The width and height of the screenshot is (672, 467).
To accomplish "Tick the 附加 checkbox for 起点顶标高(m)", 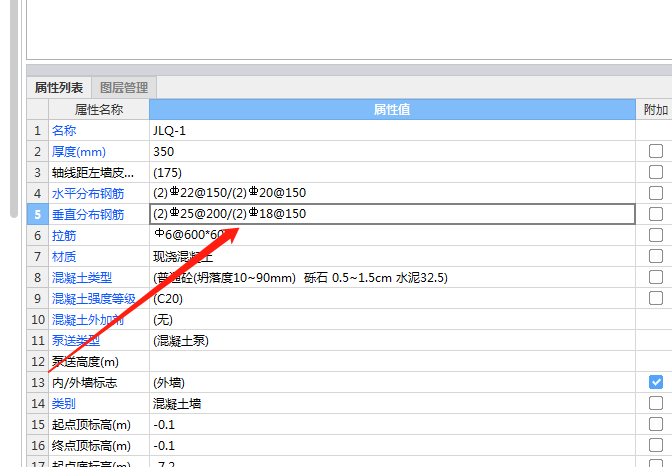I will tap(656, 424).
